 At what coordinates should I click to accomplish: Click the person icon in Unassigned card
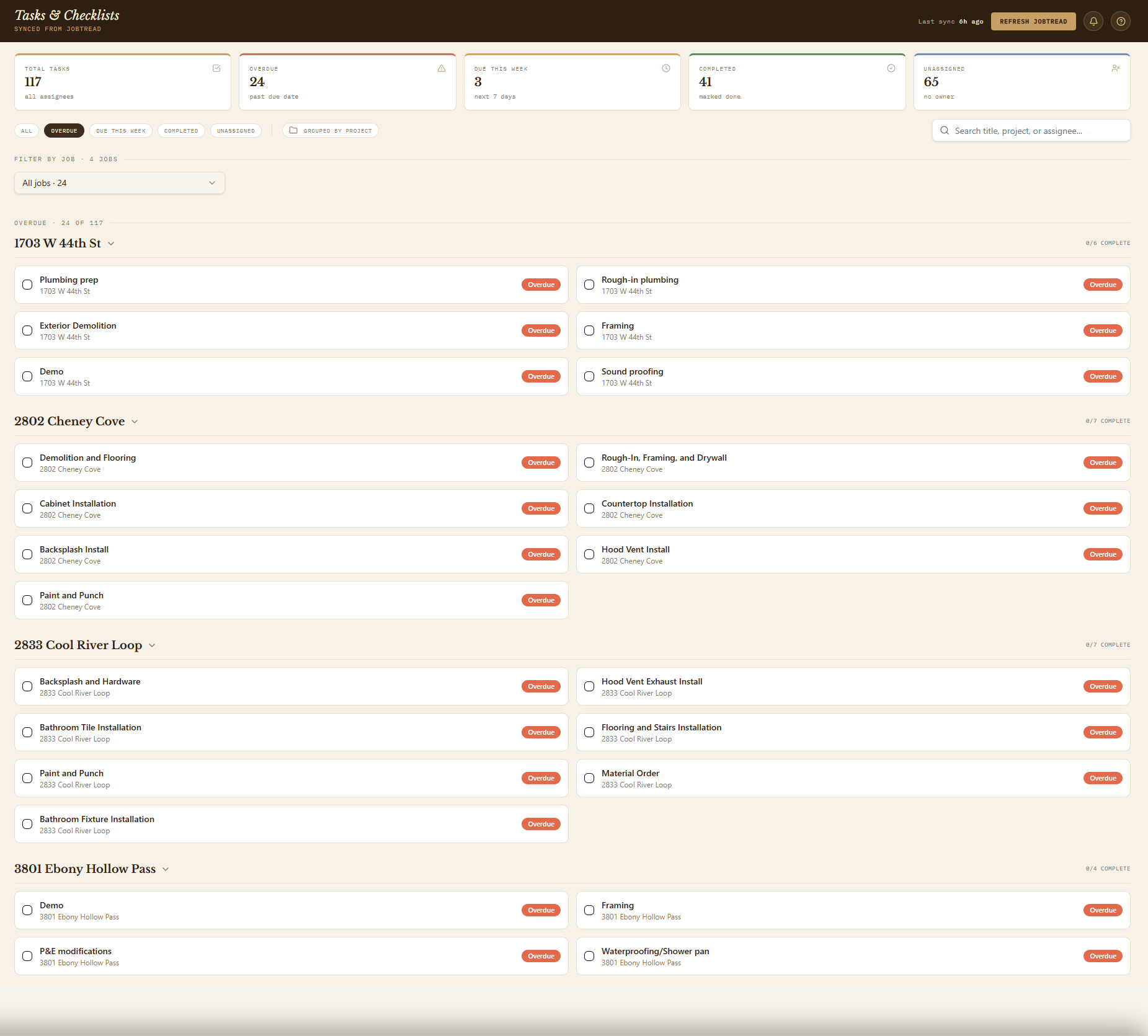pyautogui.click(x=1116, y=68)
